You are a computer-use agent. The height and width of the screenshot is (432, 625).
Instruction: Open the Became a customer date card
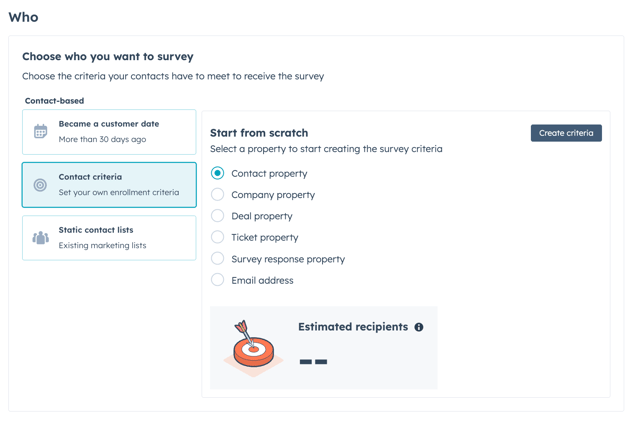pyautogui.click(x=109, y=132)
